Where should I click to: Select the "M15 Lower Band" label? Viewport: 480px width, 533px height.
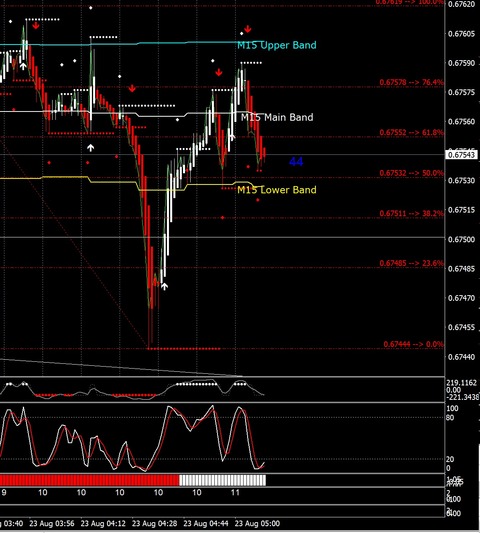(277, 190)
